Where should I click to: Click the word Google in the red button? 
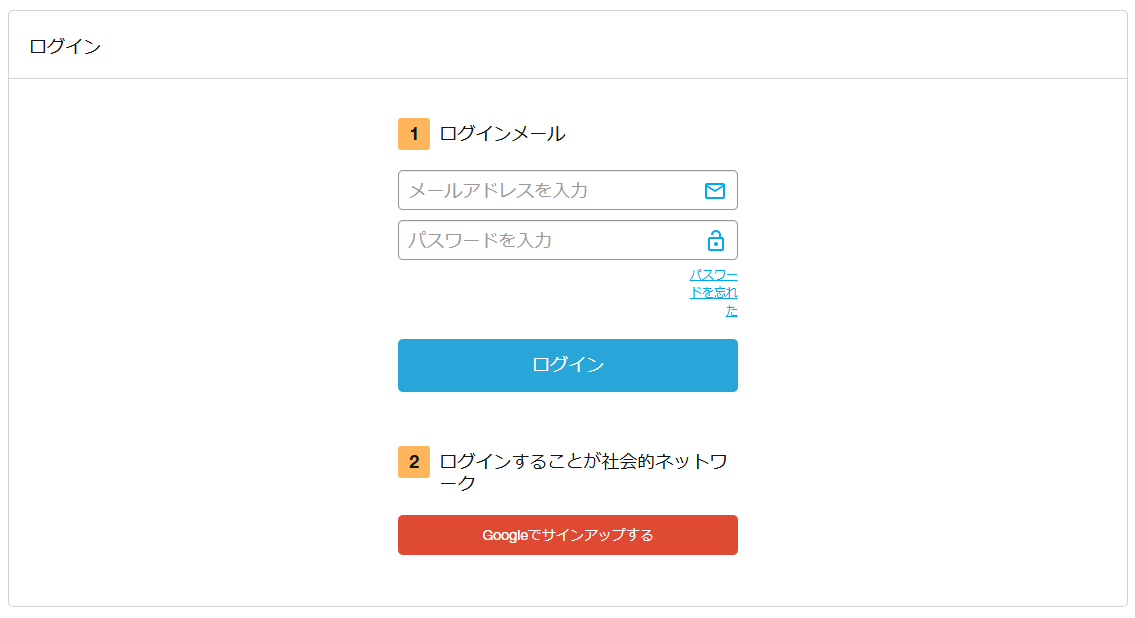point(505,535)
